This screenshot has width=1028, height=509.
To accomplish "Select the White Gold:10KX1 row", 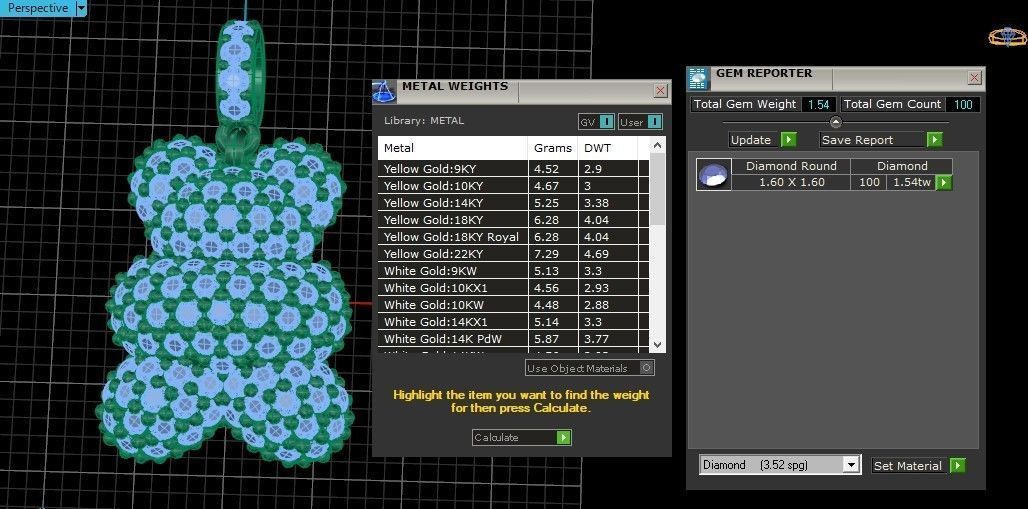I will pyautogui.click(x=513, y=288).
